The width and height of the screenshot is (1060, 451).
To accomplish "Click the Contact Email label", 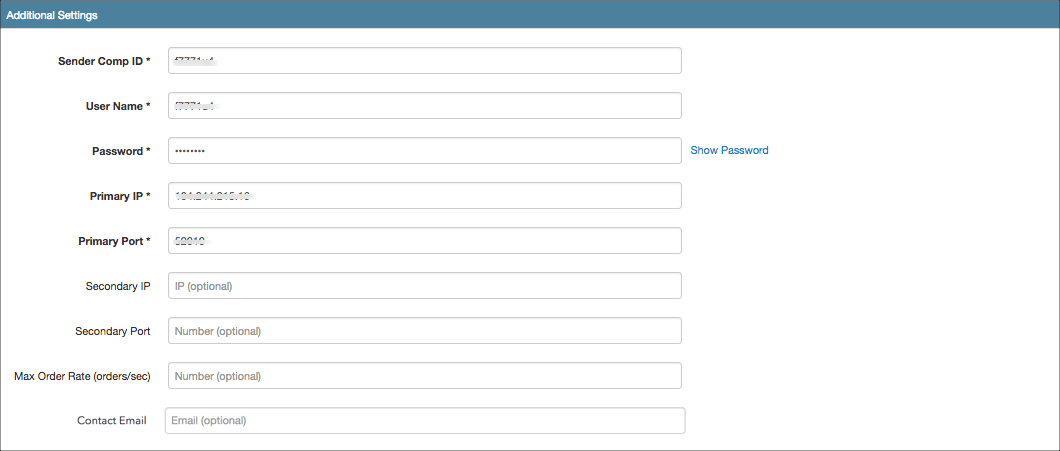I will [x=112, y=421].
